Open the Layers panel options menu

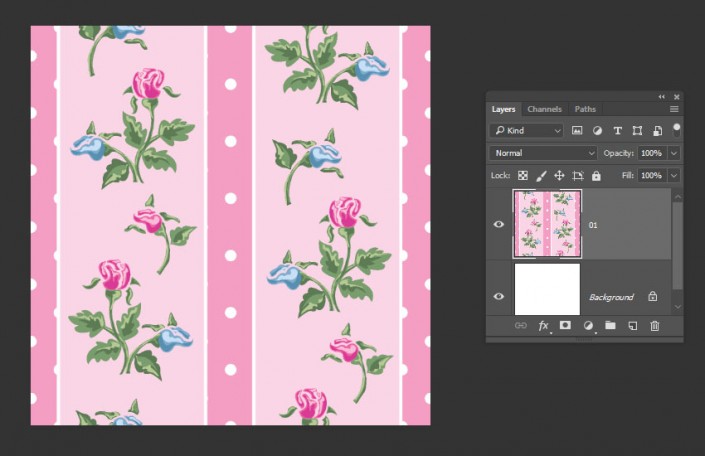(x=674, y=109)
